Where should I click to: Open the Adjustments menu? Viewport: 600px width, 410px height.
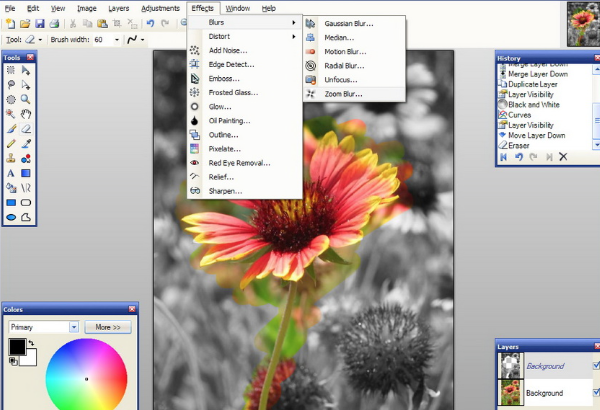(160, 8)
